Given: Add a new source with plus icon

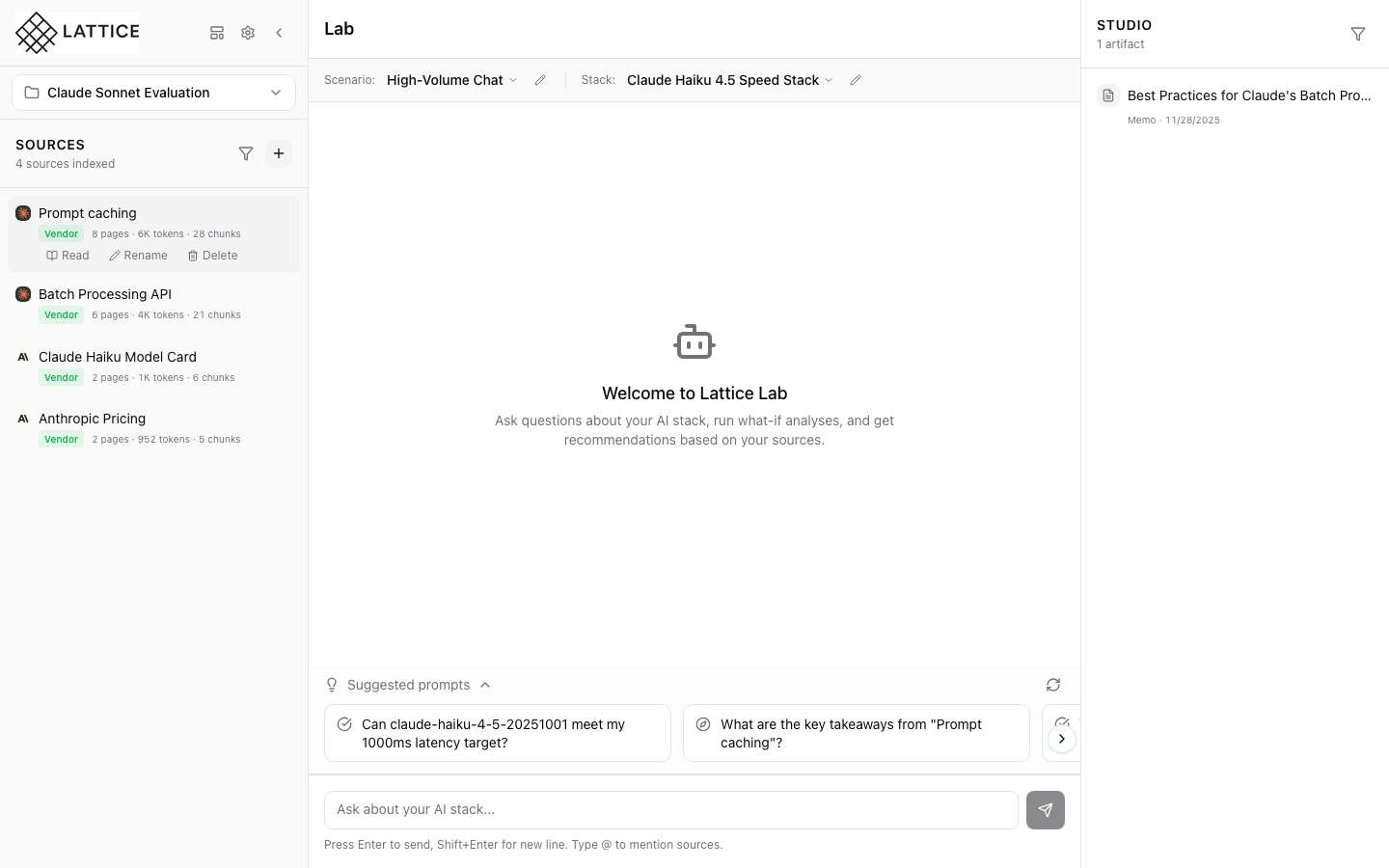Looking at the screenshot, I should [279, 153].
